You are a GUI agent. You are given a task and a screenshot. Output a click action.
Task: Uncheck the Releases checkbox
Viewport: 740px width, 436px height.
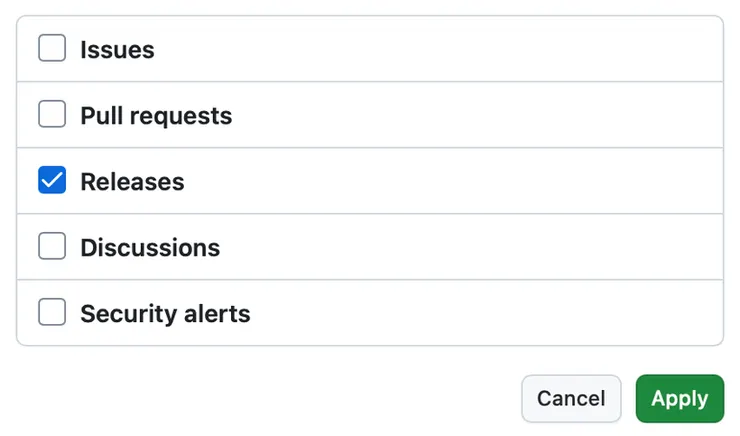click(52, 180)
